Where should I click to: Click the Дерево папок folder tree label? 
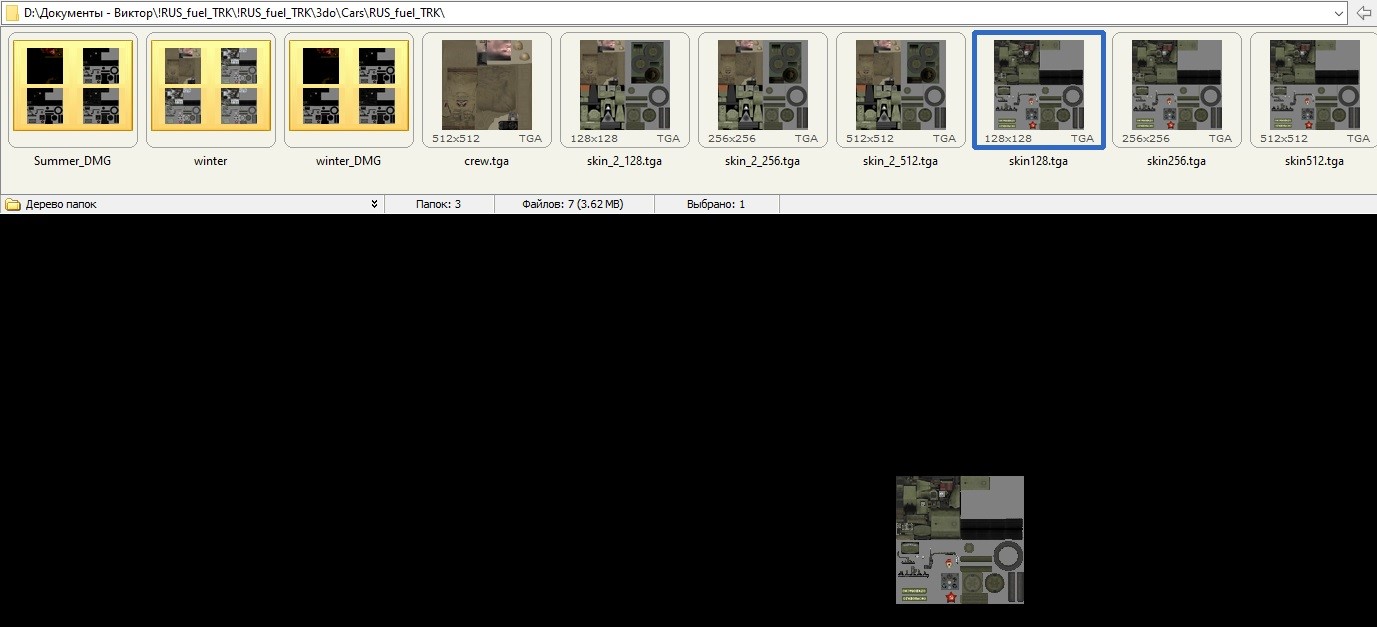61,204
